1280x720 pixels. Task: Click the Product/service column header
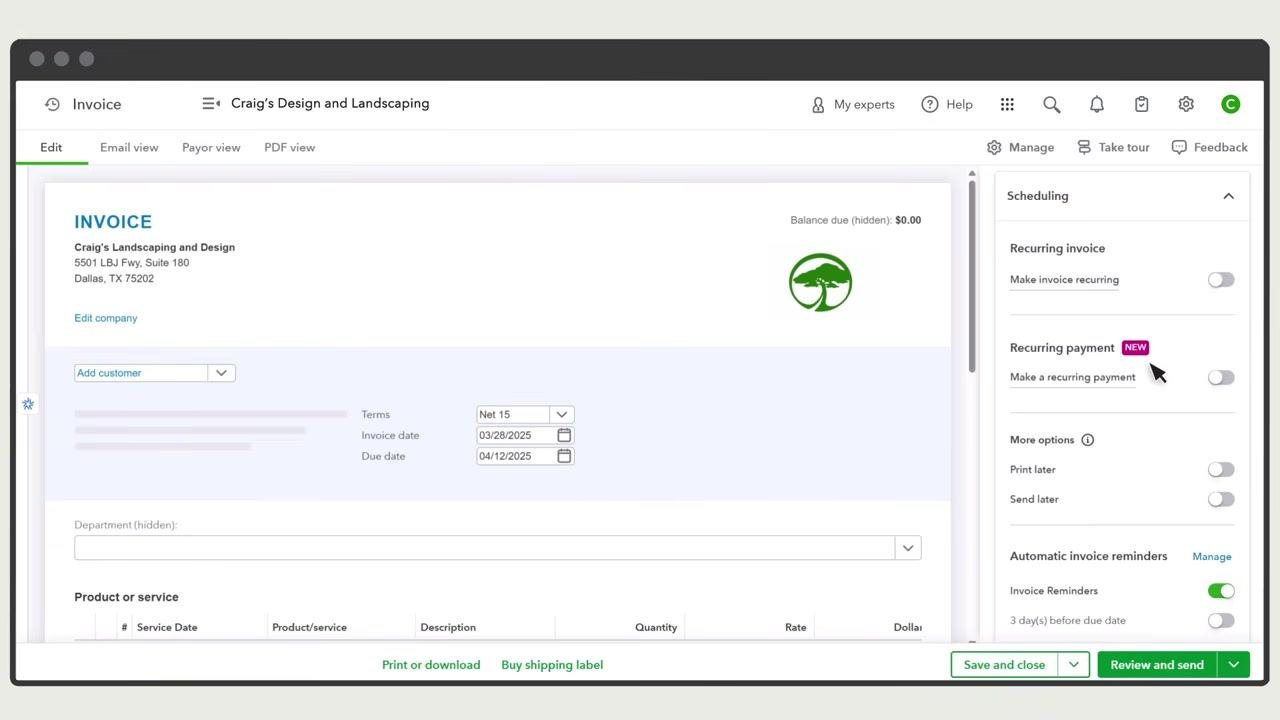[309, 628]
